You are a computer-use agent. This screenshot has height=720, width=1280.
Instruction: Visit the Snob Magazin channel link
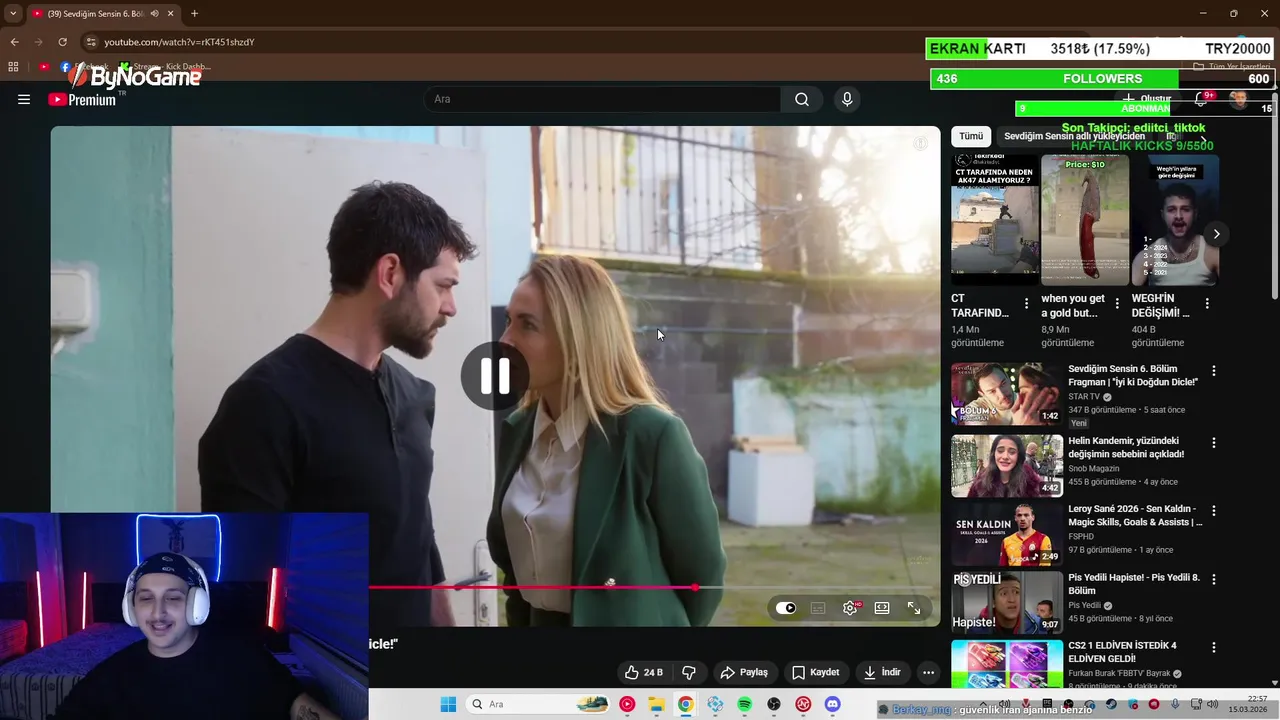click(x=1094, y=469)
